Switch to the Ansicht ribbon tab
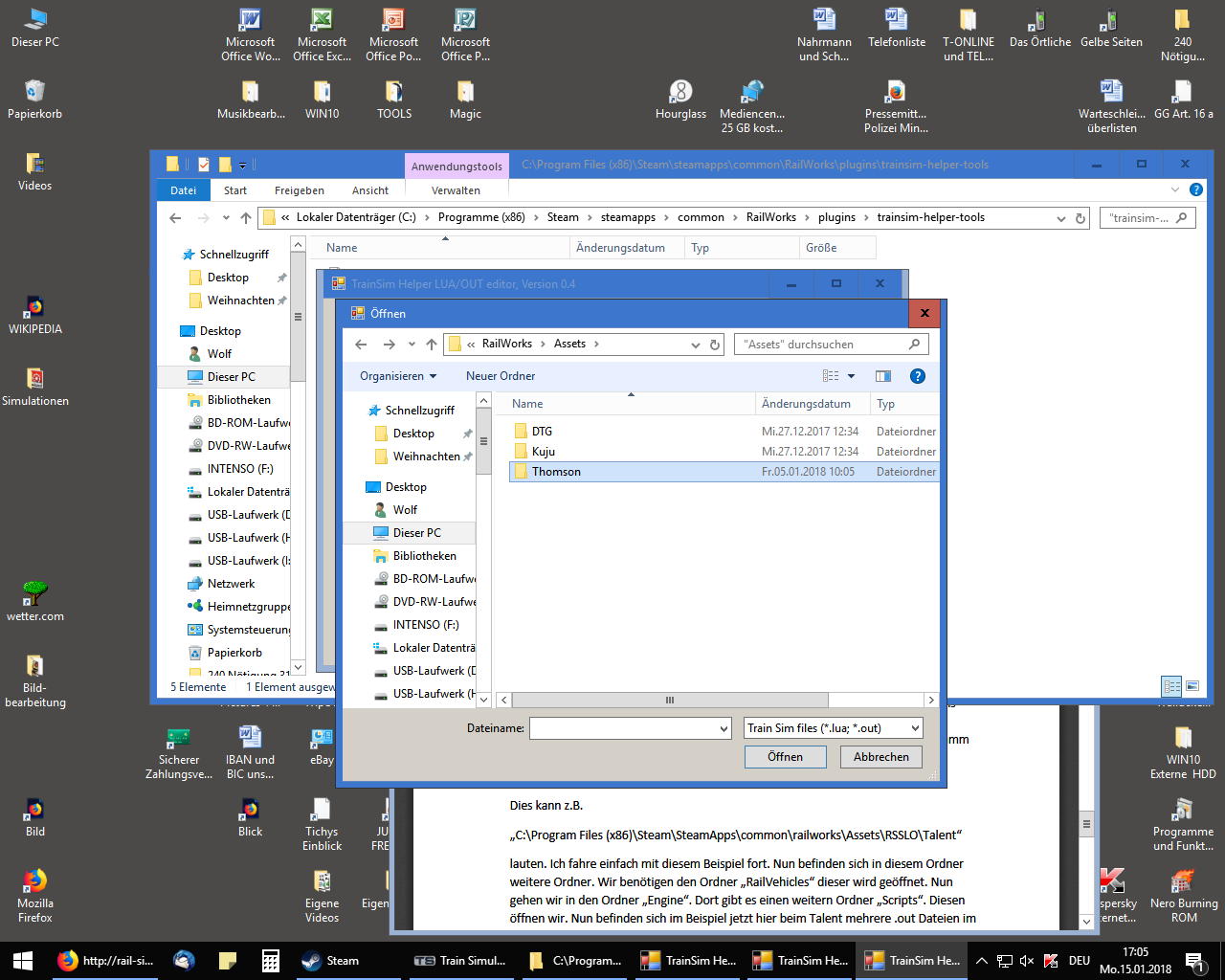The image size is (1225, 980). [x=369, y=190]
